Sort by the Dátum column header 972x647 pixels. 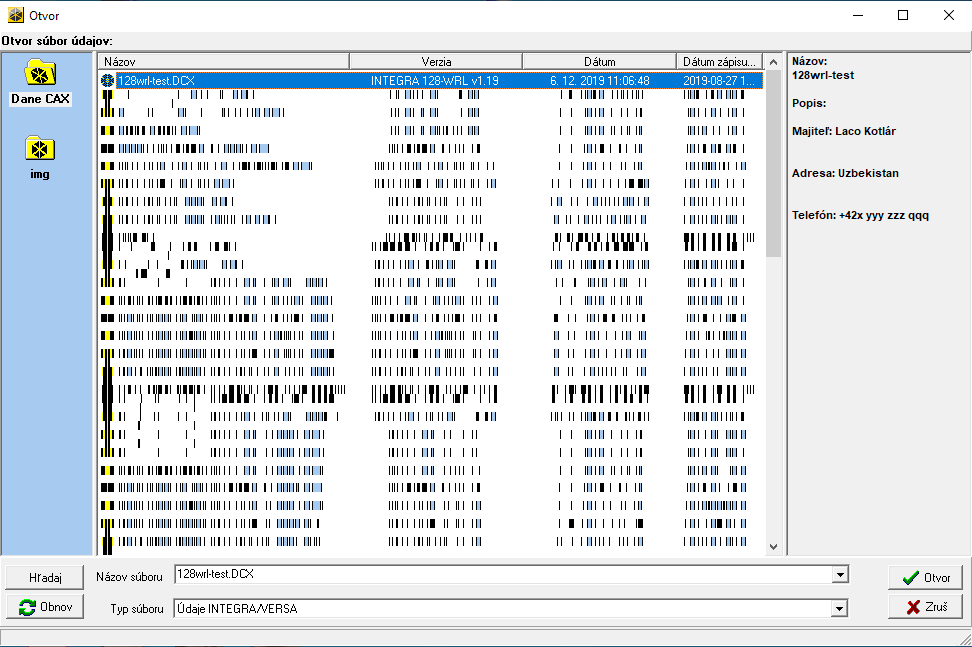(599, 61)
